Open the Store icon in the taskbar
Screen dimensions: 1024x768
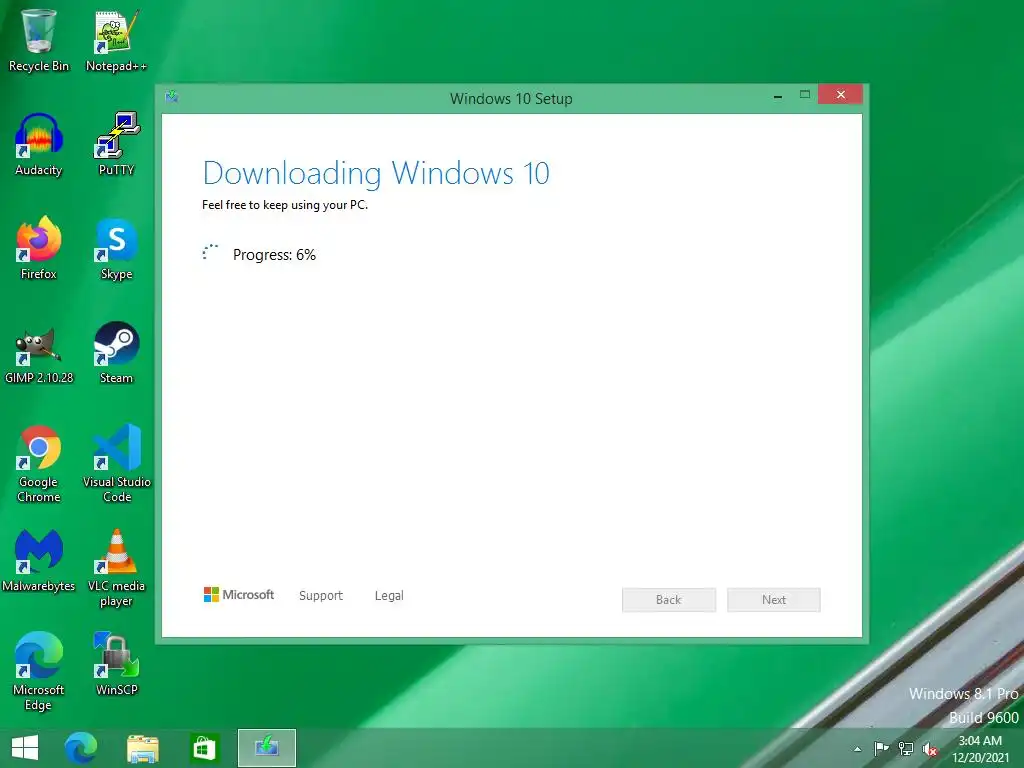click(204, 748)
